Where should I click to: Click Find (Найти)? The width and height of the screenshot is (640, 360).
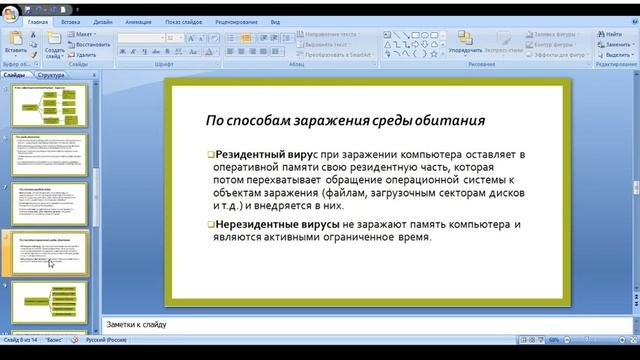(610, 34)
